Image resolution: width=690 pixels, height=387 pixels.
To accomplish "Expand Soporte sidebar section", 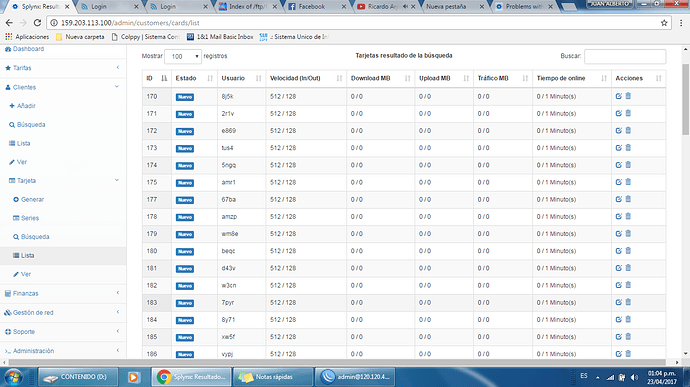I will pyautogui.click(x=63, y=332).
